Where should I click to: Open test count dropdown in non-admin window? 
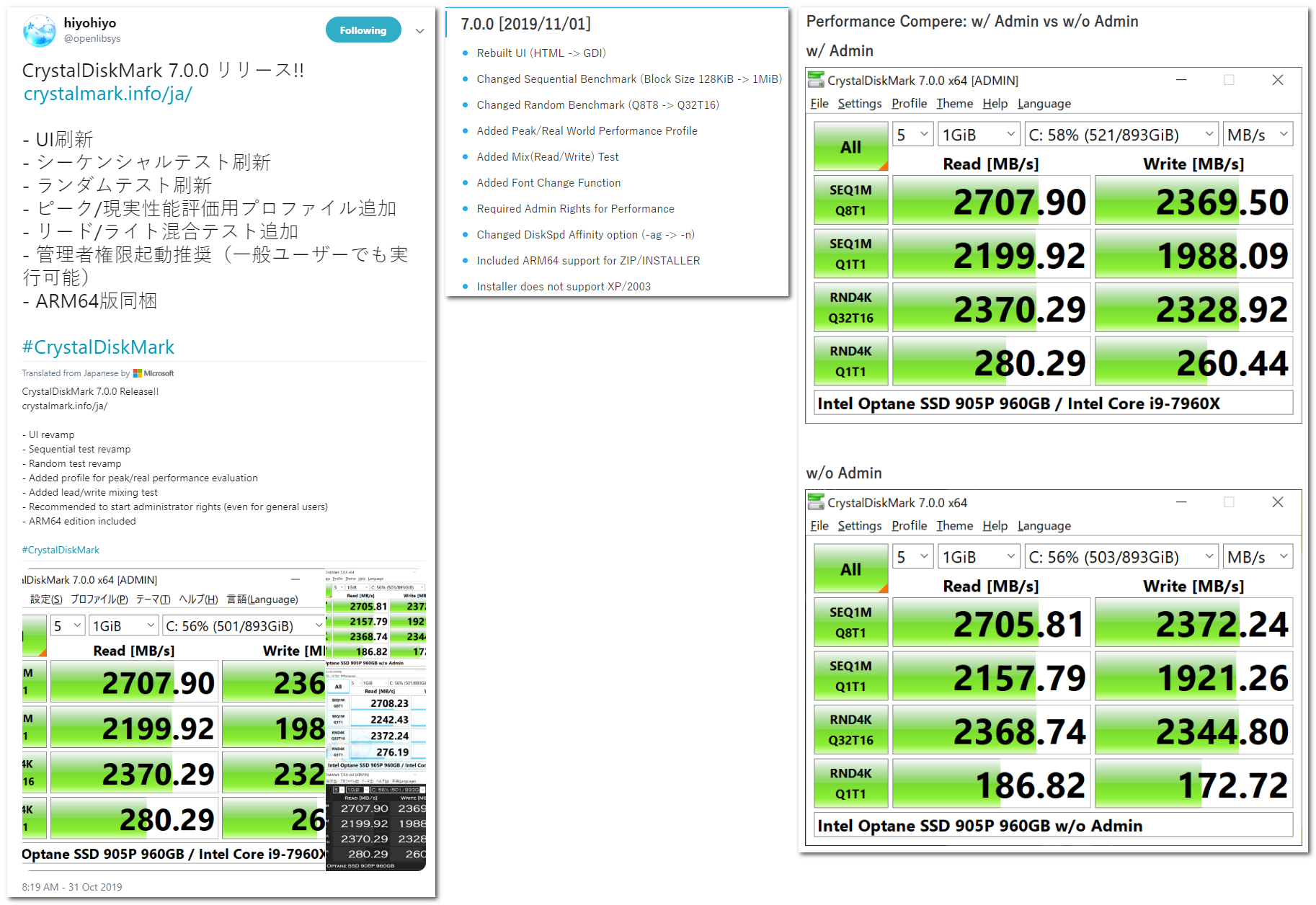click(x=913, y=557)
